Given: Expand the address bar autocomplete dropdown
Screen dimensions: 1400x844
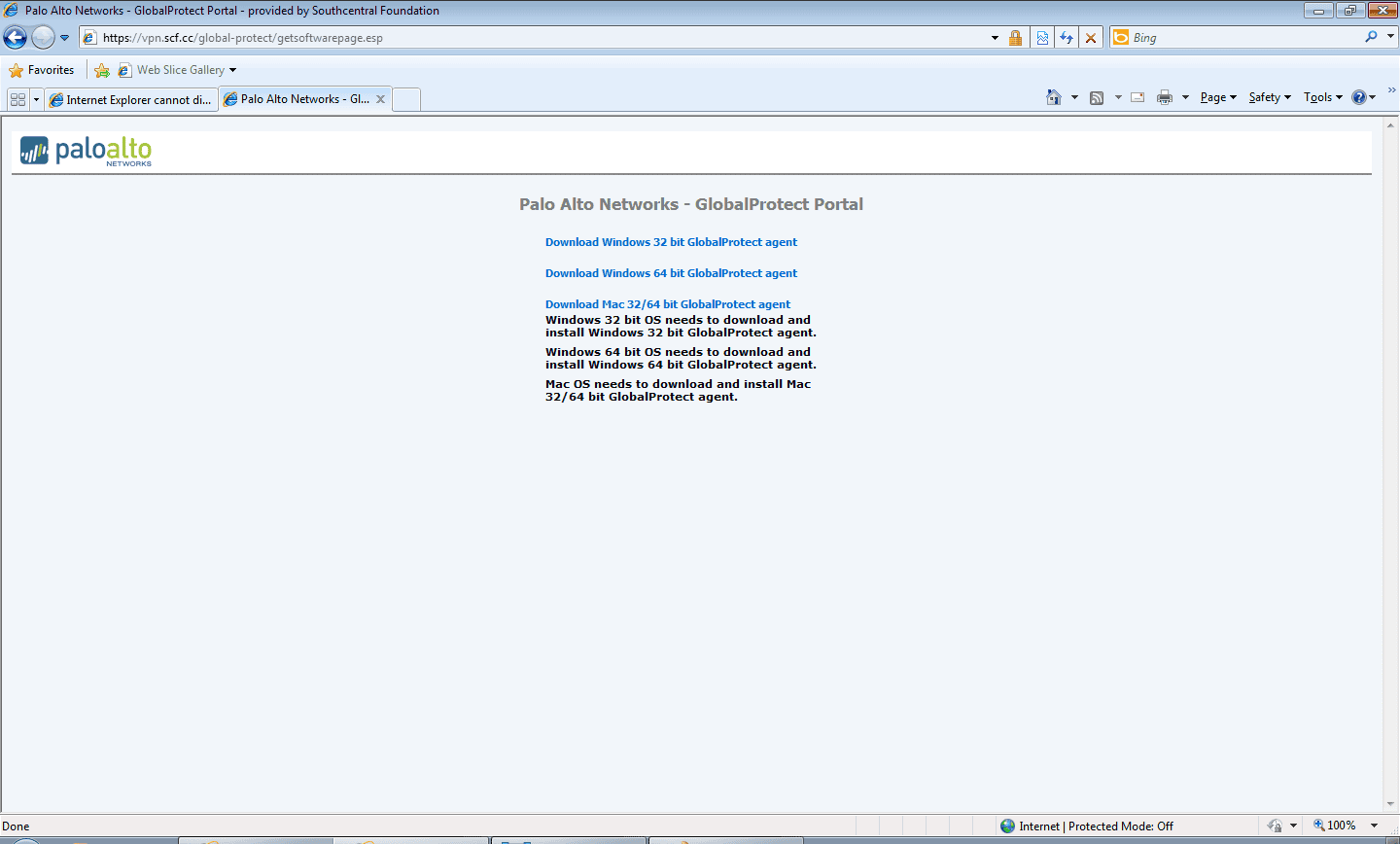Looking at the screenshot, I should pos(995,38).
